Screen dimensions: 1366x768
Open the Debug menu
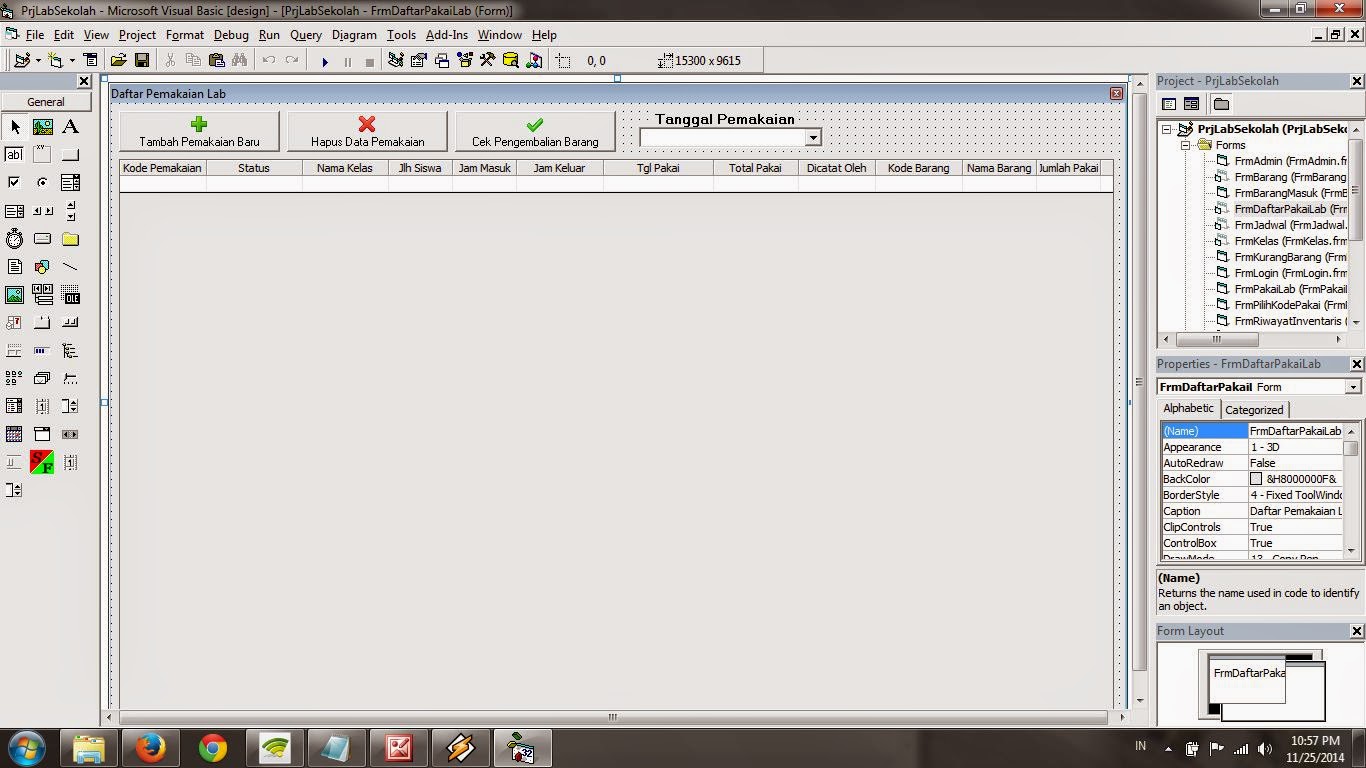pyautogui.click(x=231, y=34)
